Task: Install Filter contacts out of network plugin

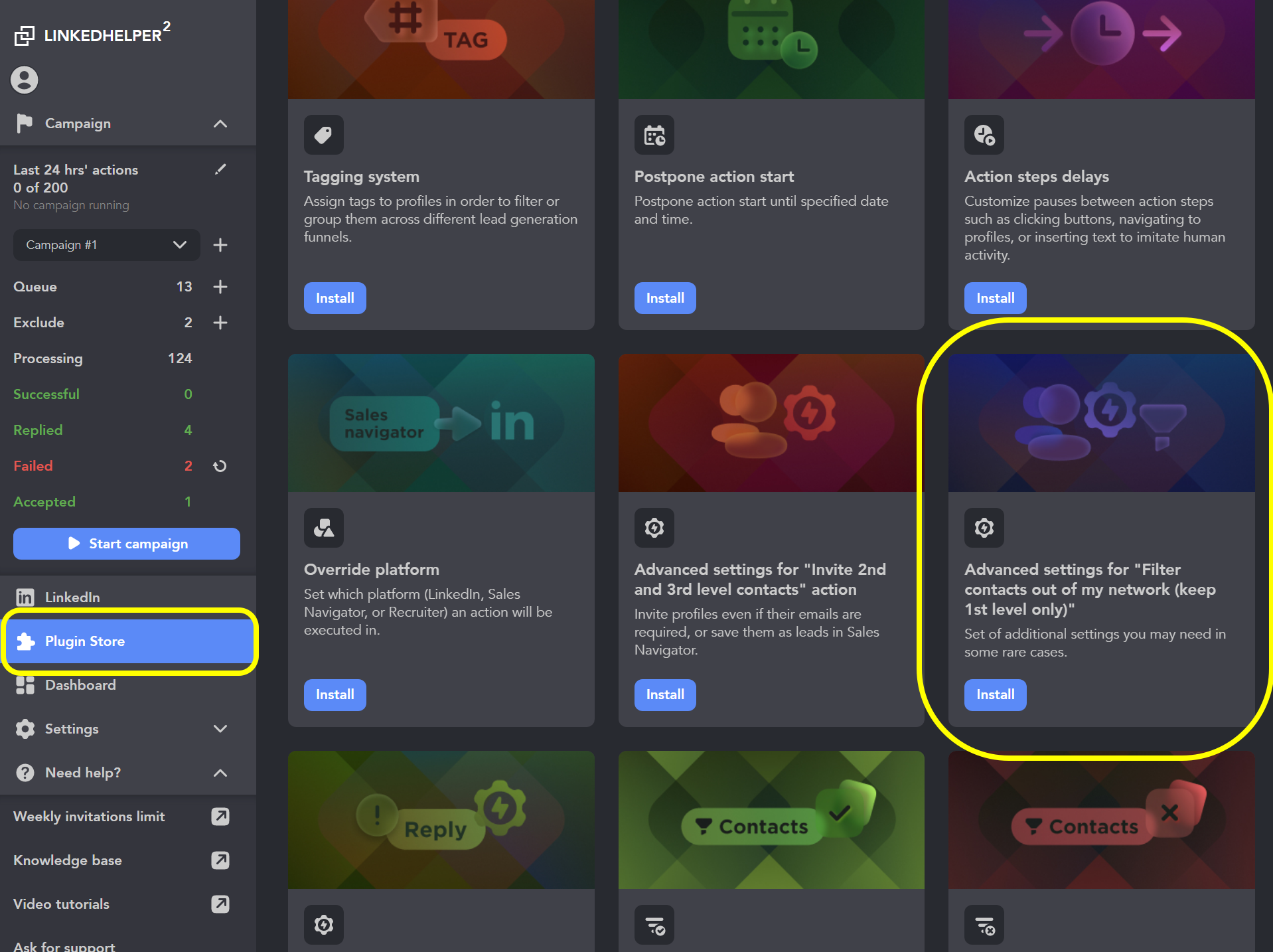Action: [996, 695]
